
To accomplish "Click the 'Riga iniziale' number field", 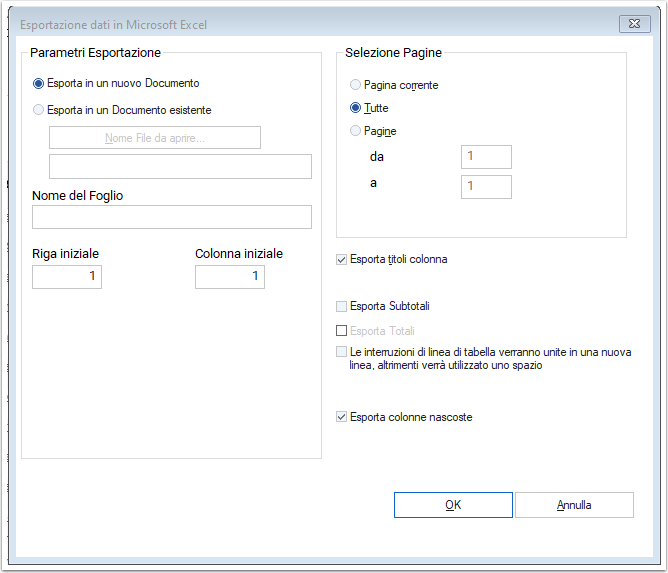I will click(67, 277).
